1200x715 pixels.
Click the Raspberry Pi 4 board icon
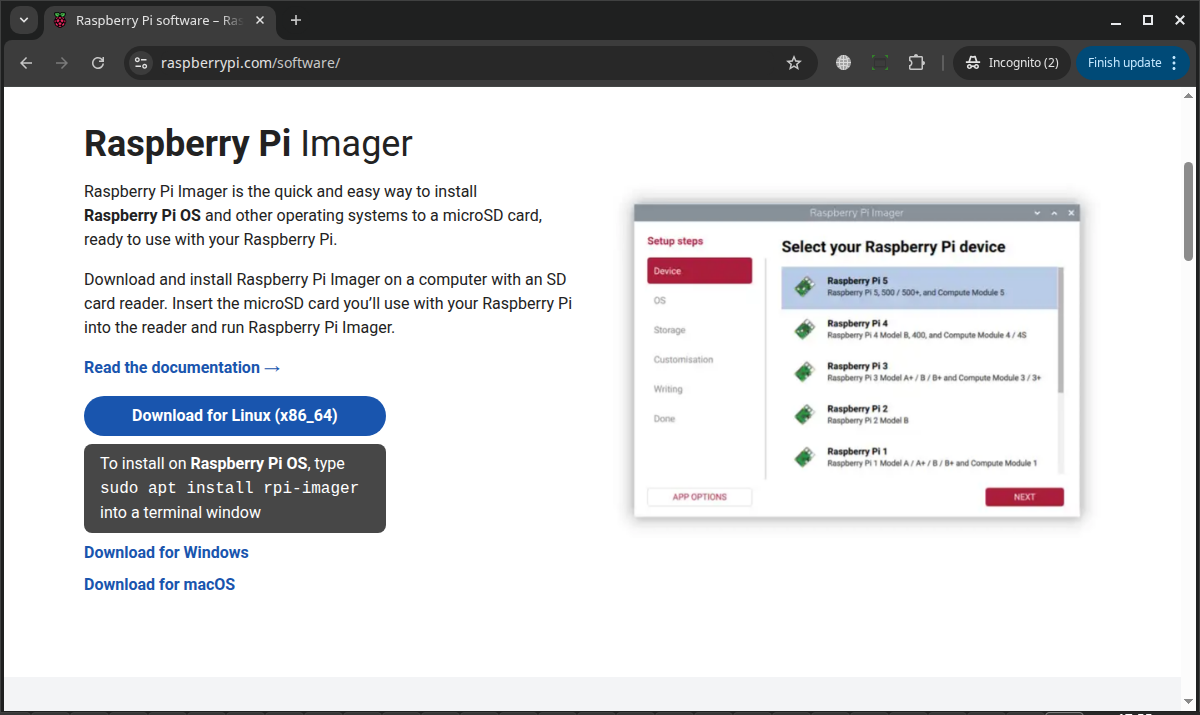click(805, 329)
